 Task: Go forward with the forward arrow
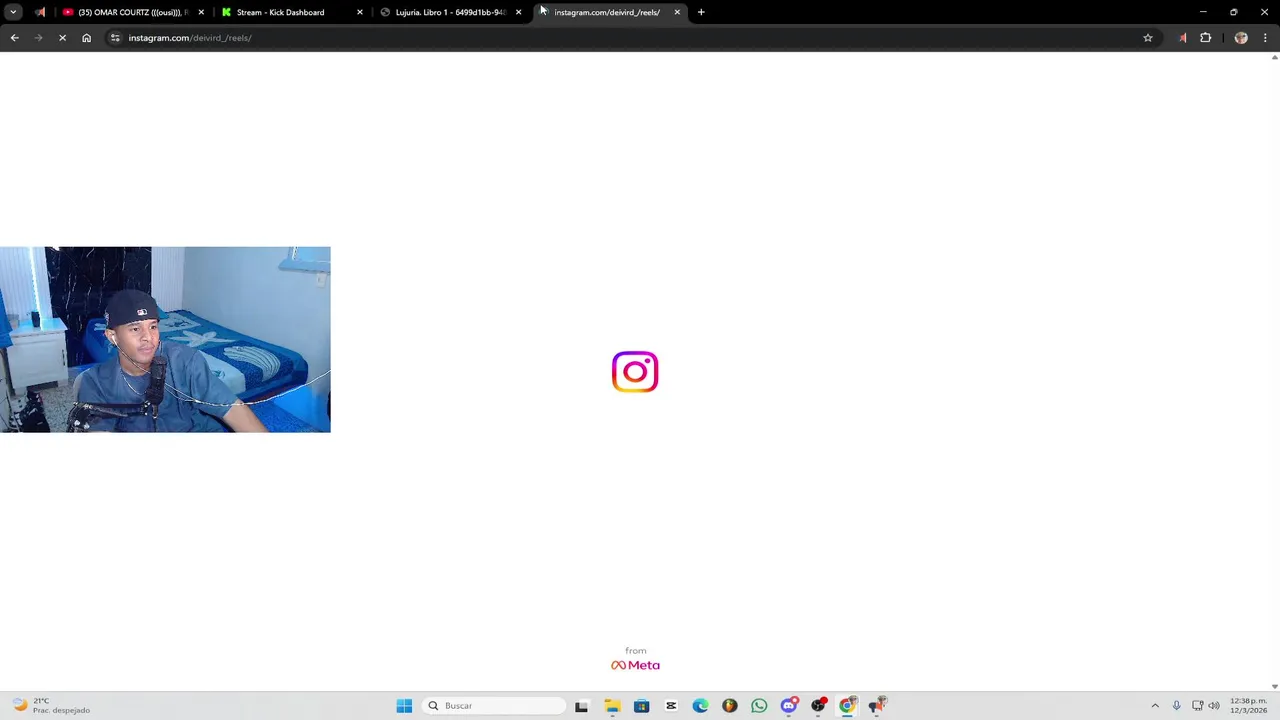38,38
